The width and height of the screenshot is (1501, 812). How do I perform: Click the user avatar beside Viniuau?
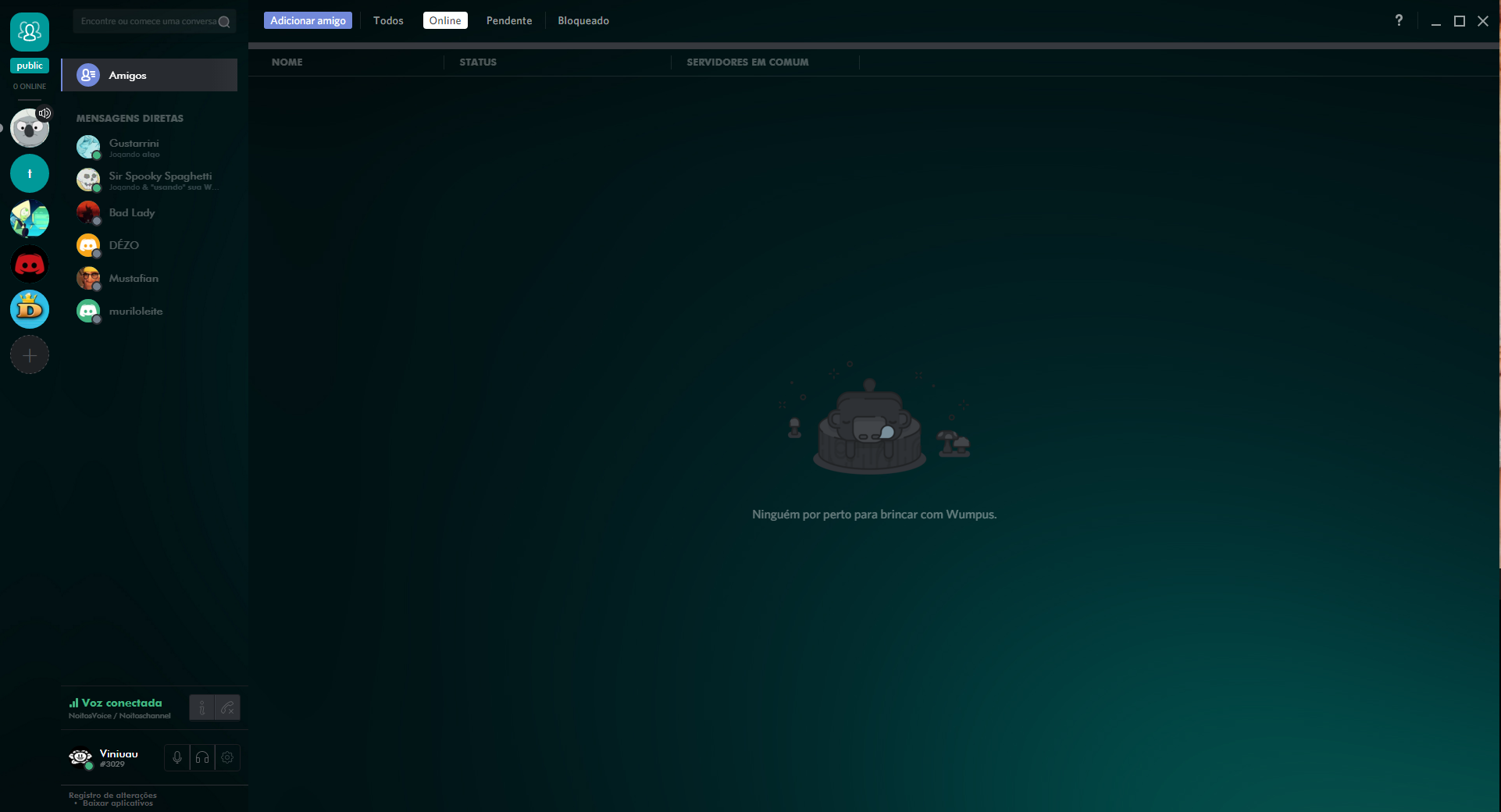80,757
